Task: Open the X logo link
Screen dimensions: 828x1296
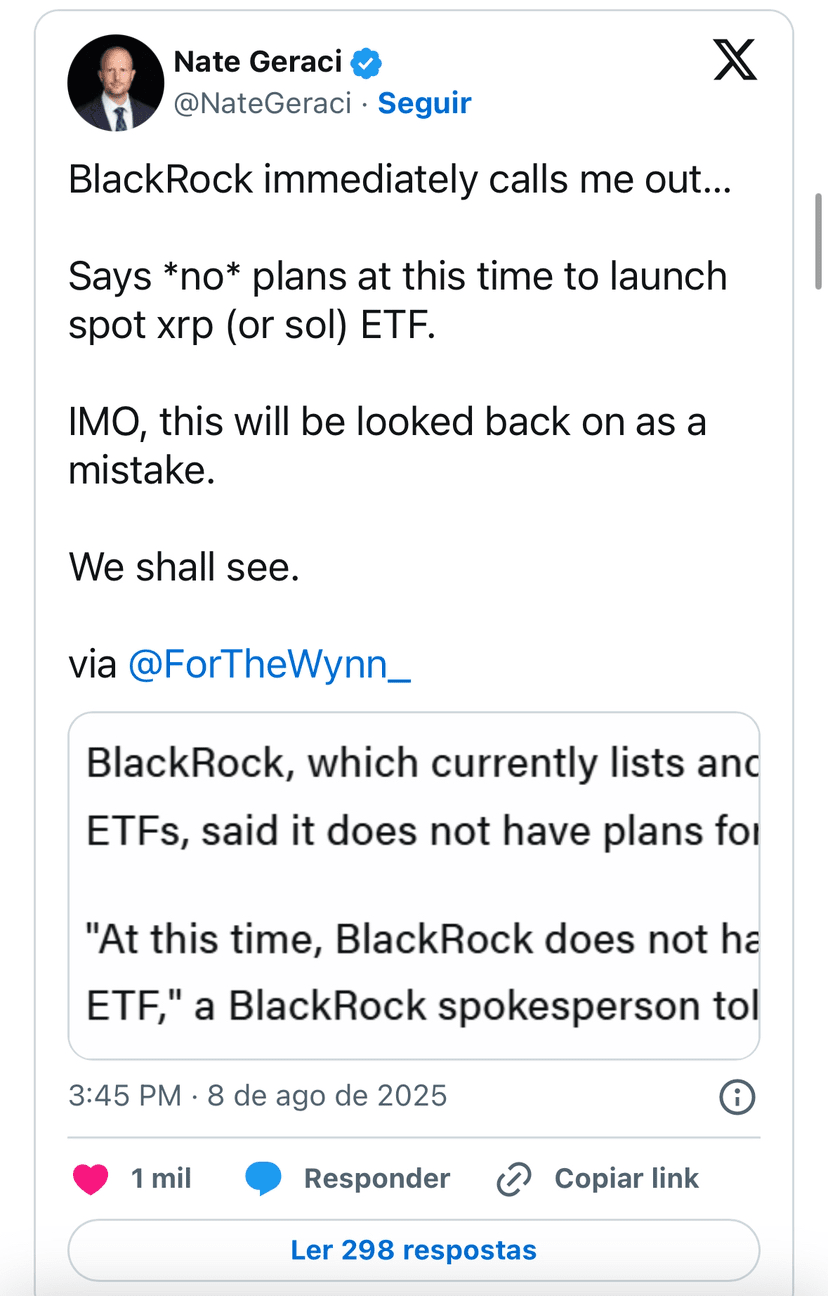Action: [x=735, y=61]
